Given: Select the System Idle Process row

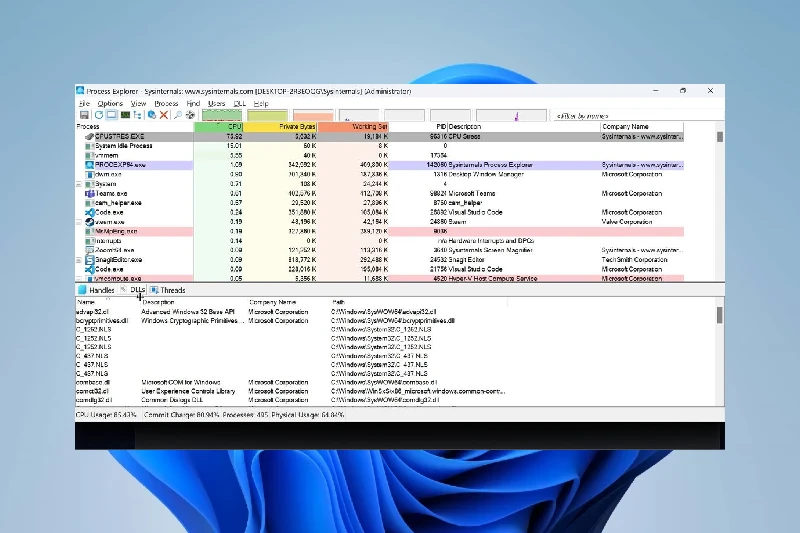Looking at the screenshot, I should (380, 146).
